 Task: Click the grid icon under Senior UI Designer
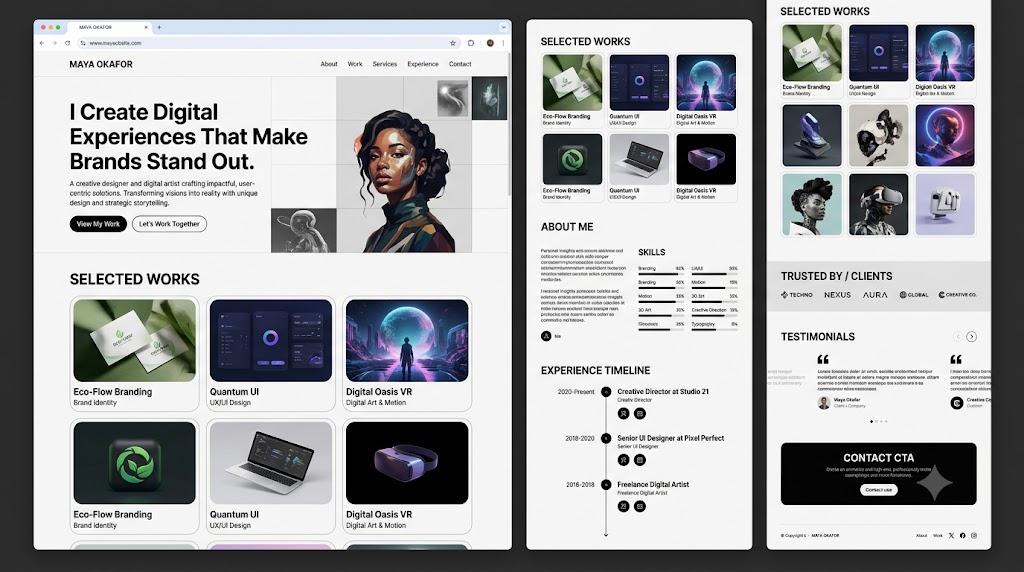click(x=640, y=460)
